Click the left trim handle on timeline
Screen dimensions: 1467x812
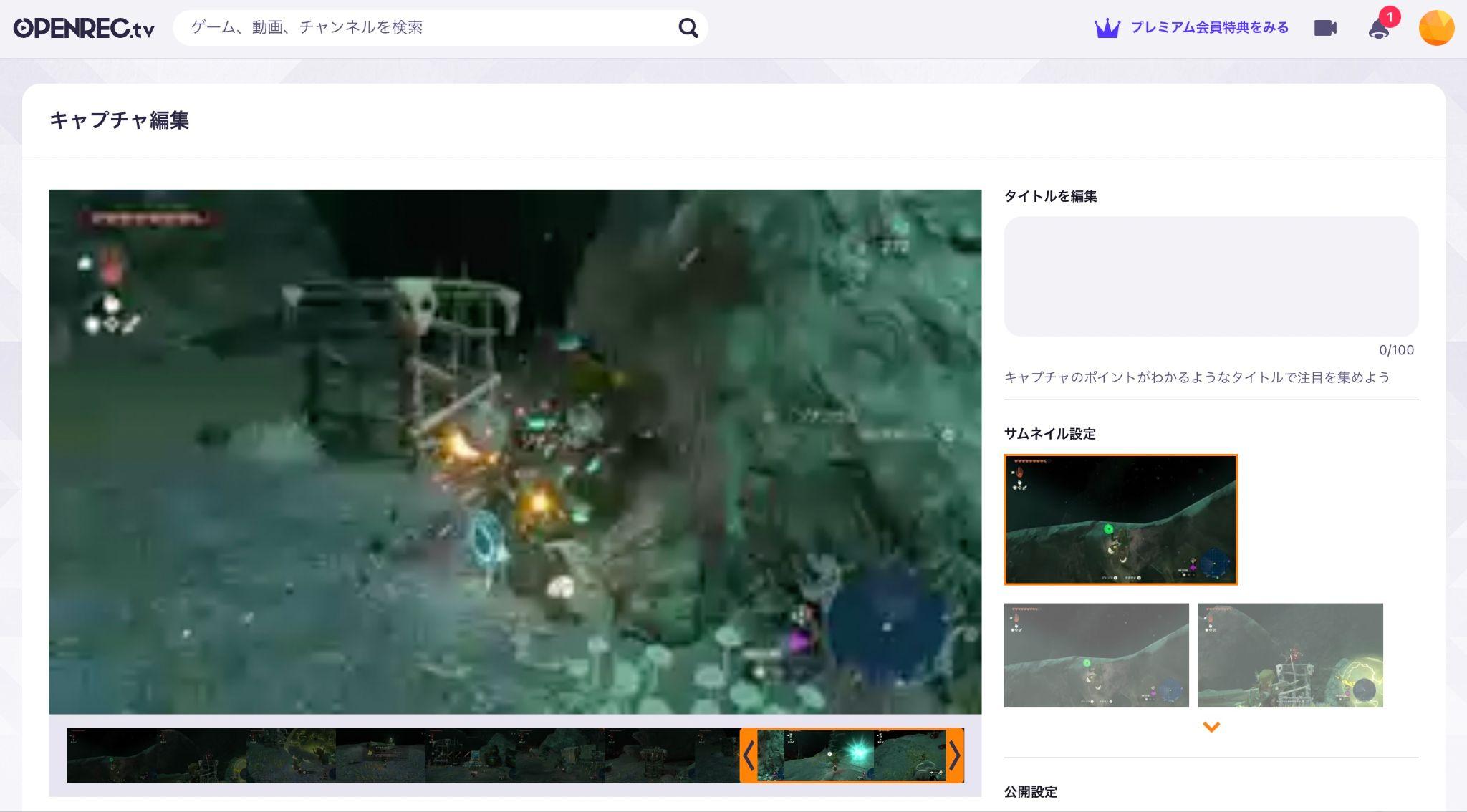click(749, 755)
